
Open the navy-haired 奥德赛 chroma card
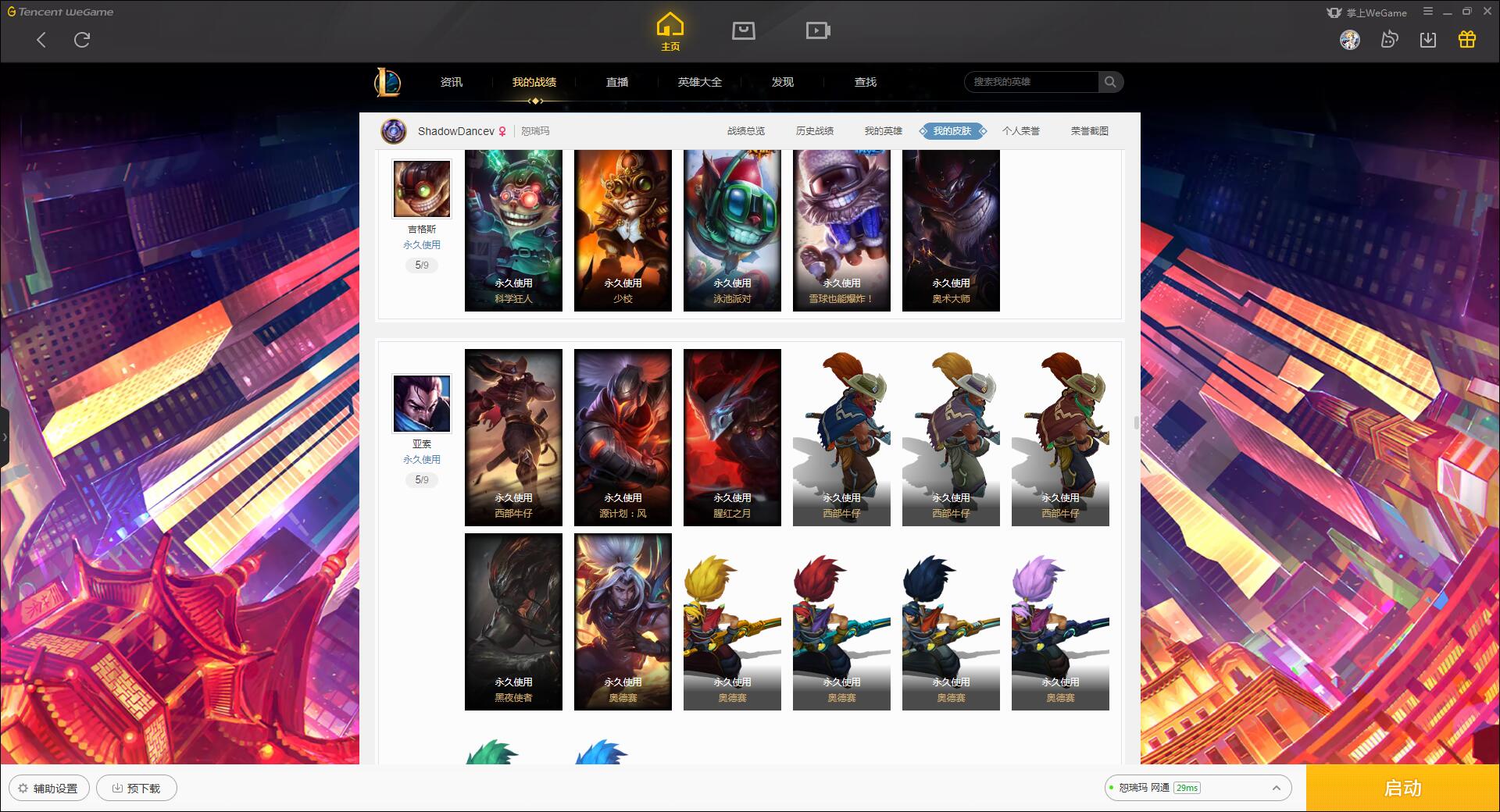point(951,621)
